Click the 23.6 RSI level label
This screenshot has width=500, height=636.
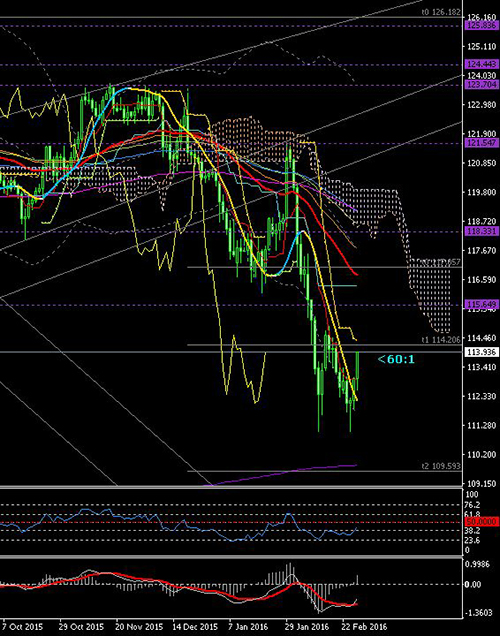[473, 540]
